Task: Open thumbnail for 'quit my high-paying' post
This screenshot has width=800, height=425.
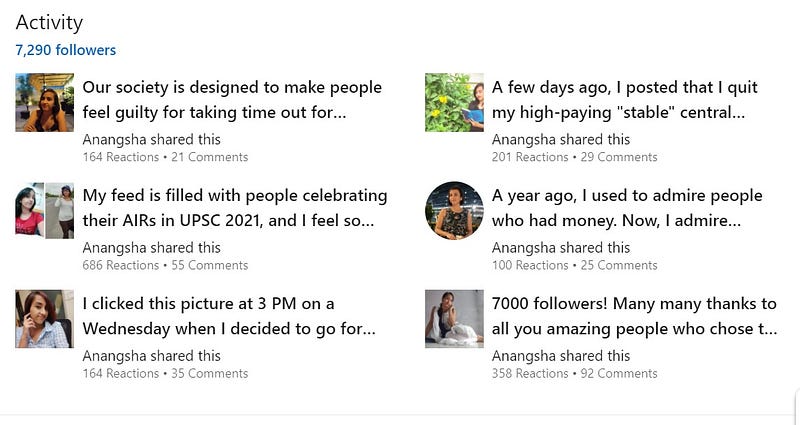Action: 454,103
